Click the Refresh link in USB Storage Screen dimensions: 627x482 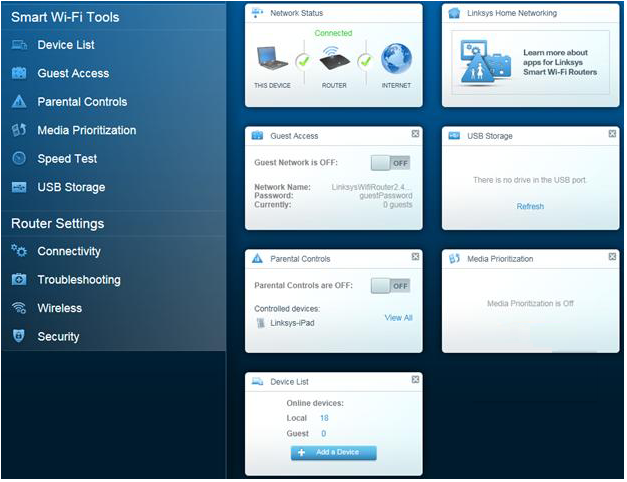(530, 206)
